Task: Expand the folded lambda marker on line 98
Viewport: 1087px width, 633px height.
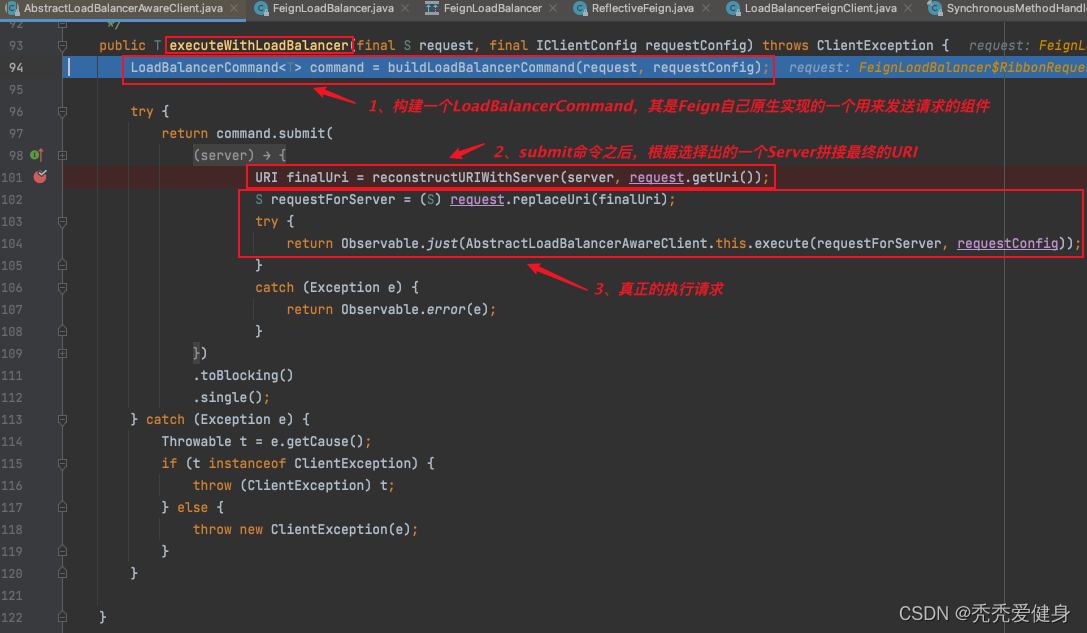Action: [x=62, y=155]
